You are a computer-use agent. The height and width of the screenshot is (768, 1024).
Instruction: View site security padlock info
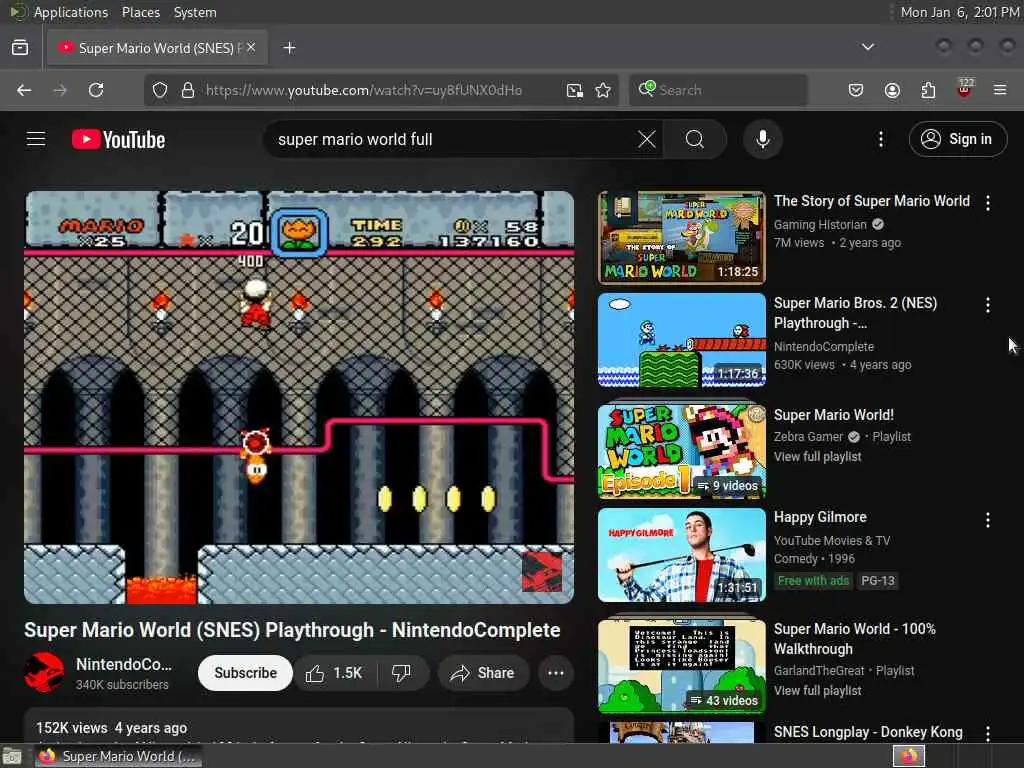[x=188, y=90]
